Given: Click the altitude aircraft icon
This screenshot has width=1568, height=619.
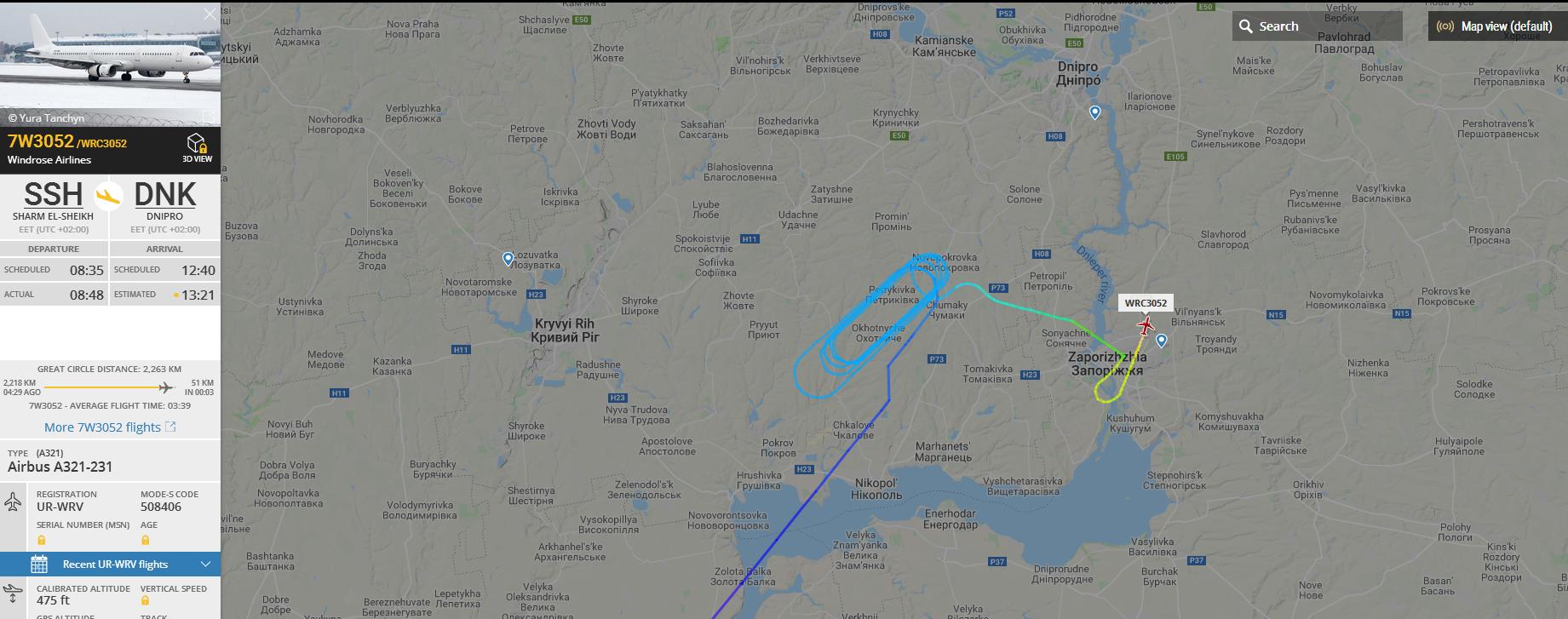Looking at the screenshot, I should (x=13, y=593).
